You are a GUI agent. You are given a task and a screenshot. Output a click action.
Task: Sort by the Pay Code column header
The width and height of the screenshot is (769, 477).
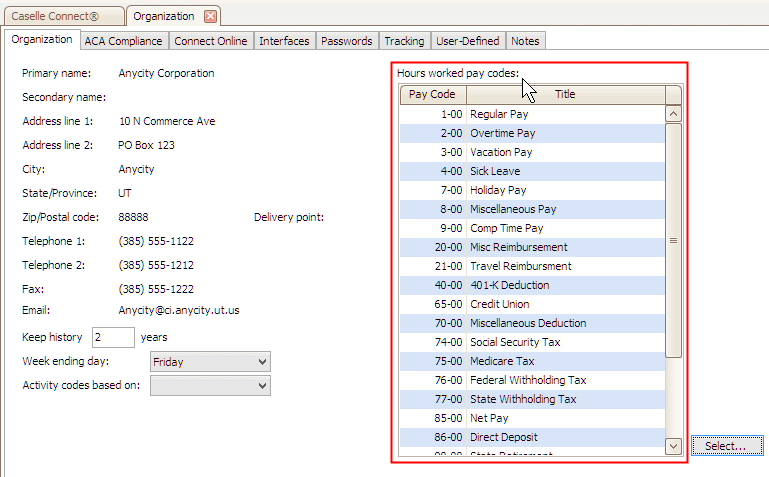(432, 94)
